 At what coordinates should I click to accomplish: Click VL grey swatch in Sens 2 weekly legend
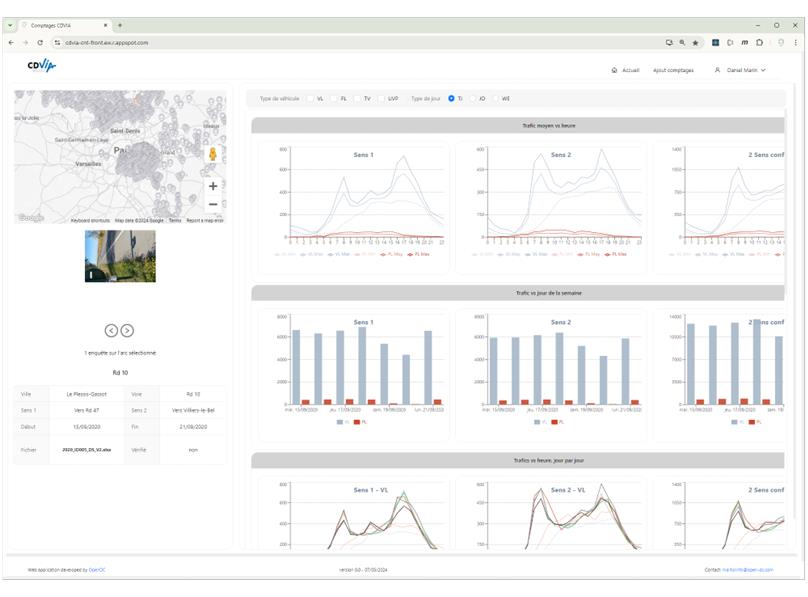[537, 422]
